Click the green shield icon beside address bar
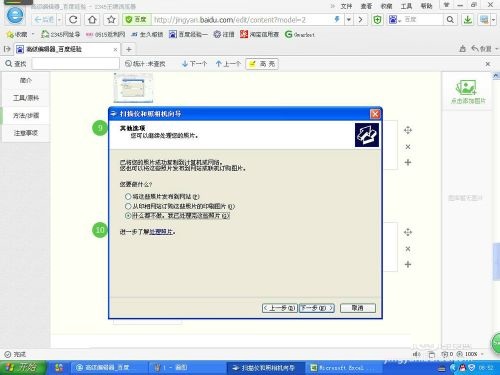 point(377,20)
